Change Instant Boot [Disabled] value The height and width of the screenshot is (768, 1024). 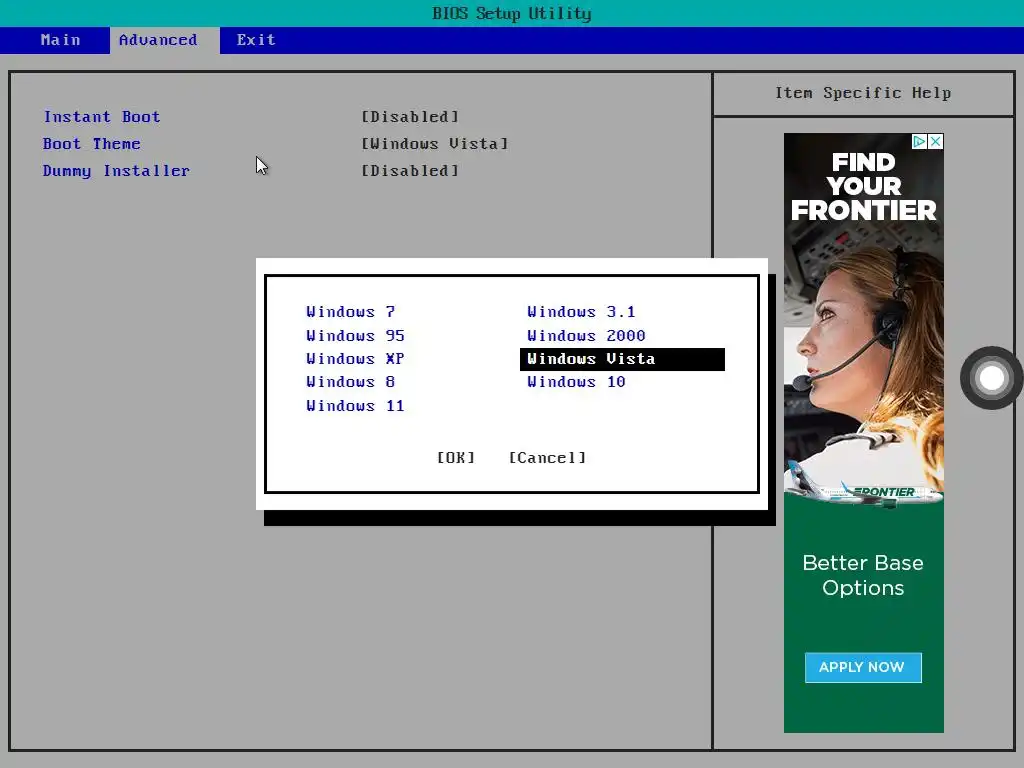(410, 117)
